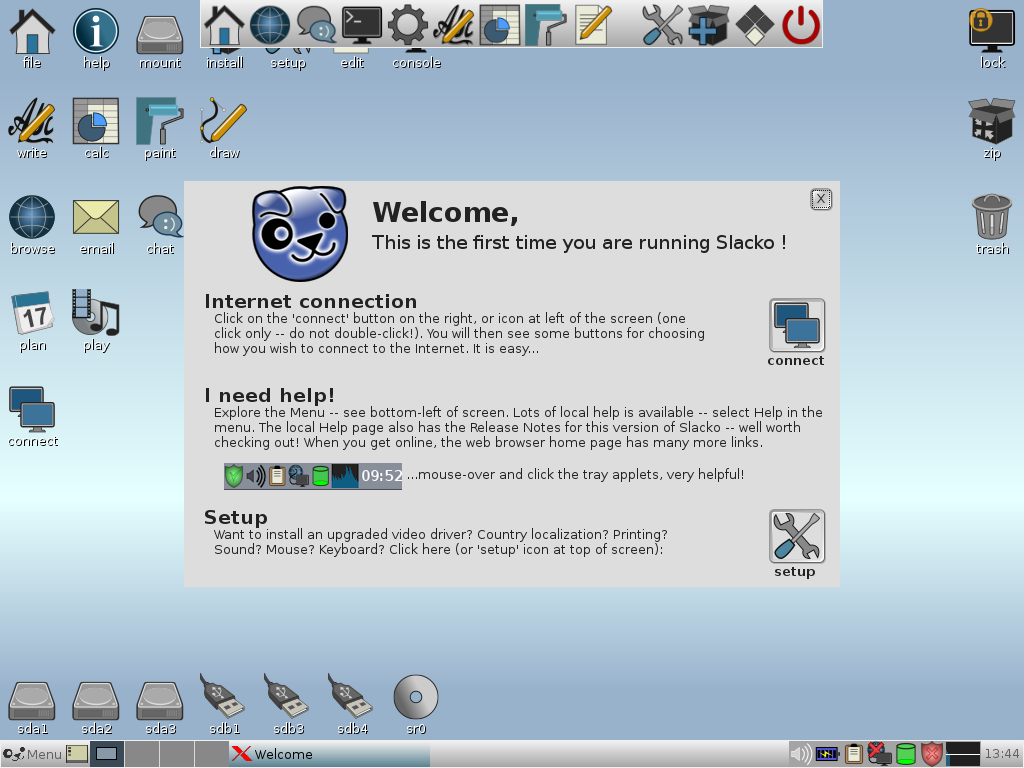Click the 13:44 clock in taskbar
The height and width of the screenshot is (768, 1024).
click(x=1001, y=754)
